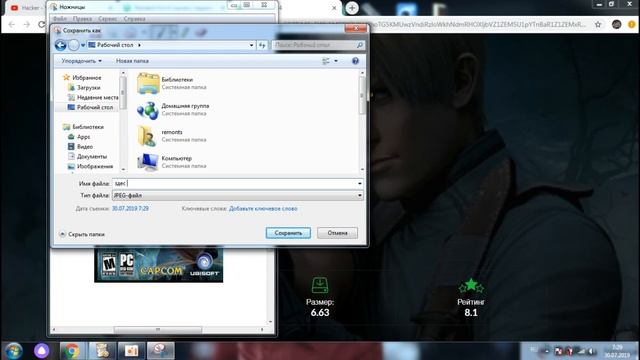Select the Компьютер icon in file list
The image size is (640, 360).
coord(148,162)
